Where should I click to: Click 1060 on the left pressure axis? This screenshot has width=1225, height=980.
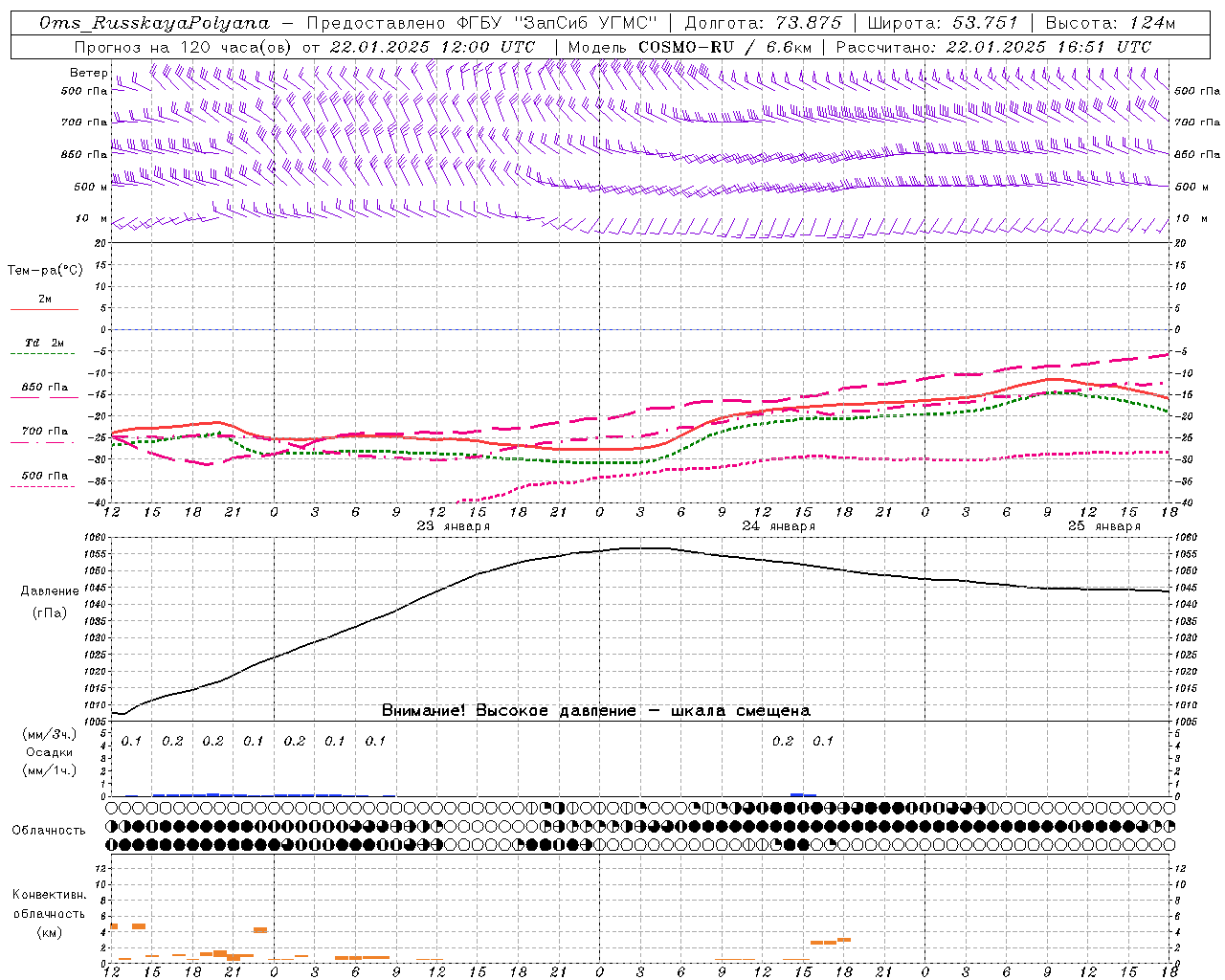[x=97, y=538]
